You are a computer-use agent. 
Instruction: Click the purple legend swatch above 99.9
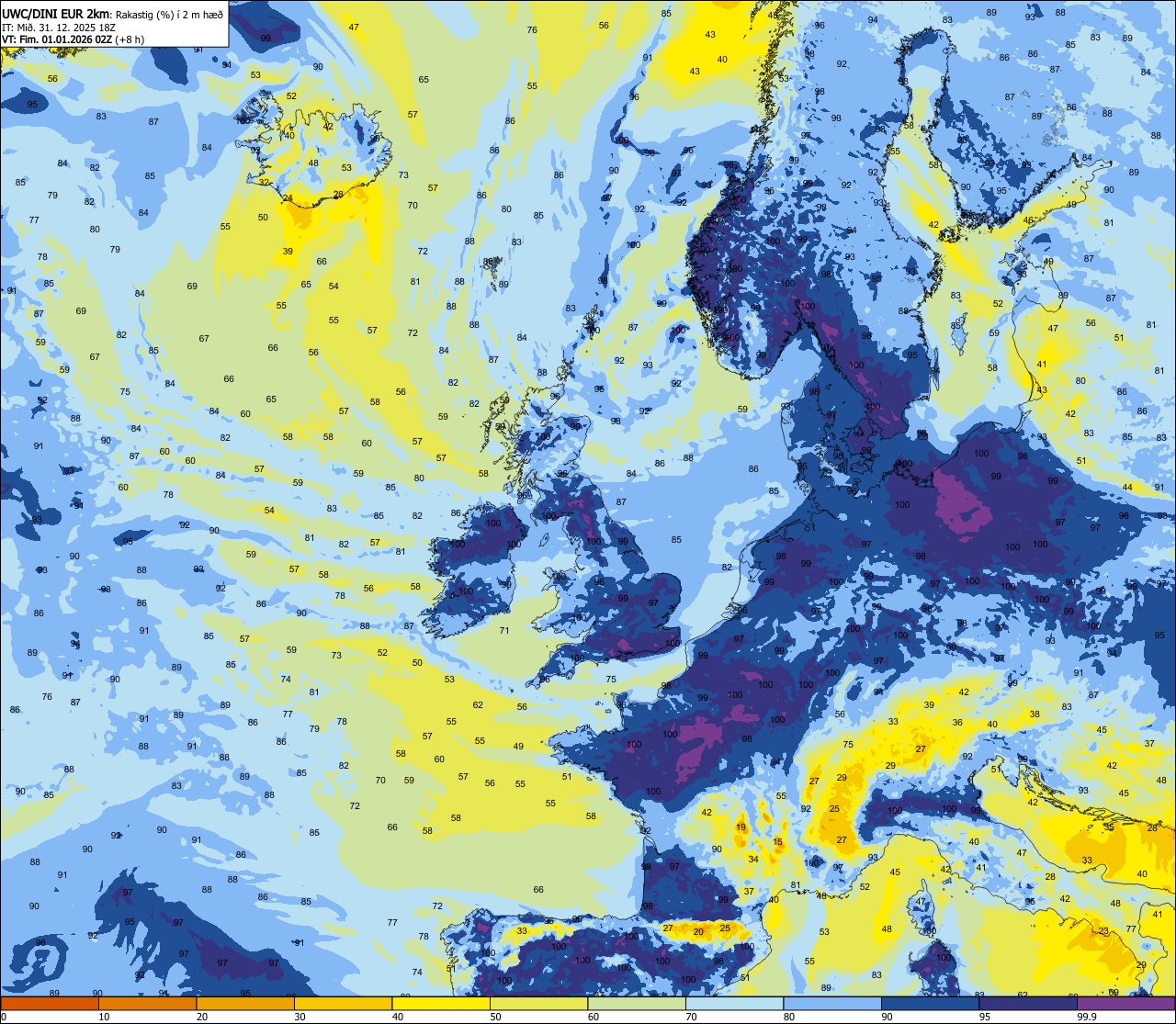pos(1125,1003)
